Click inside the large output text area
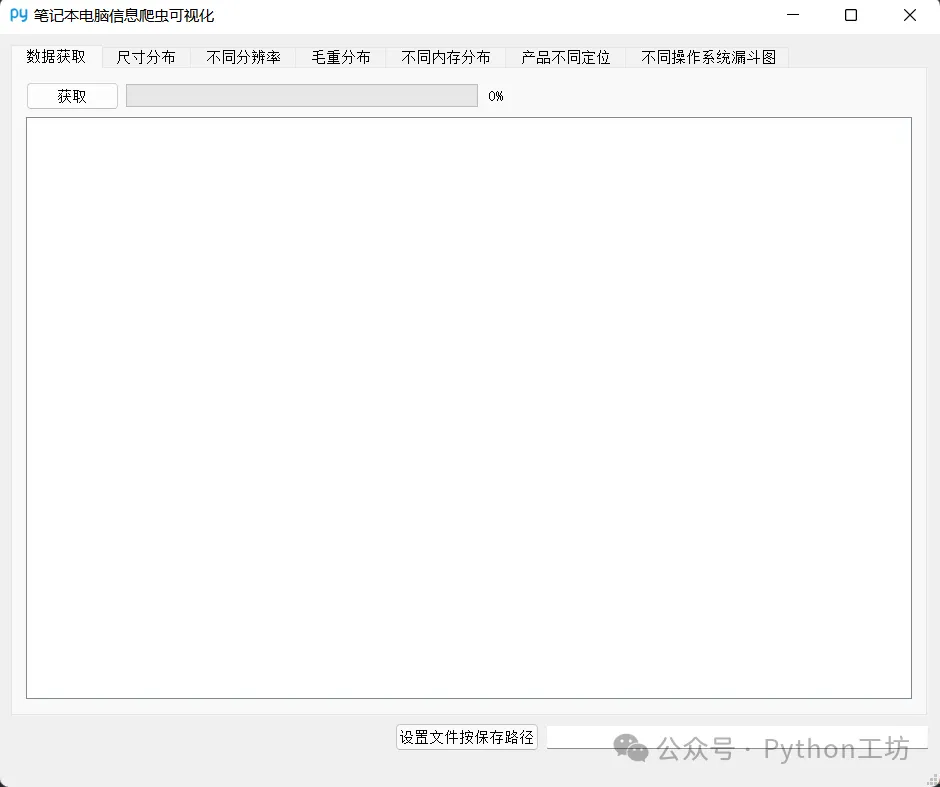 click(469, 408)
